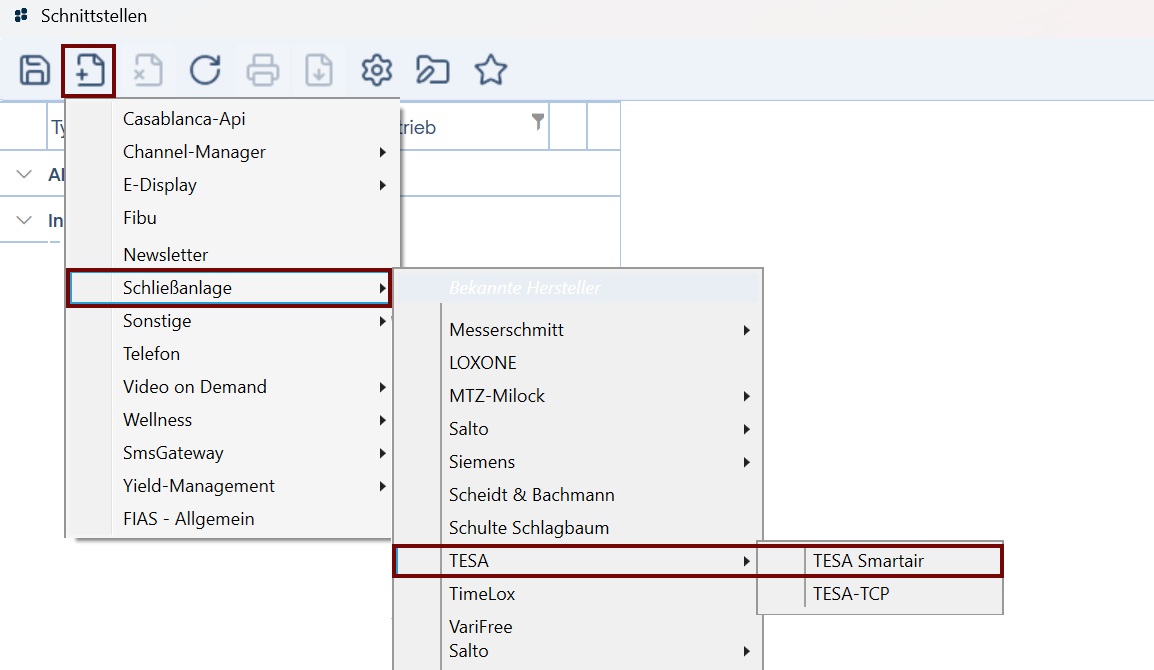The height and width of the screenshot is (670, 1154).
Task: Click the TESA submenu arrow
Action: tap(746, 562)
